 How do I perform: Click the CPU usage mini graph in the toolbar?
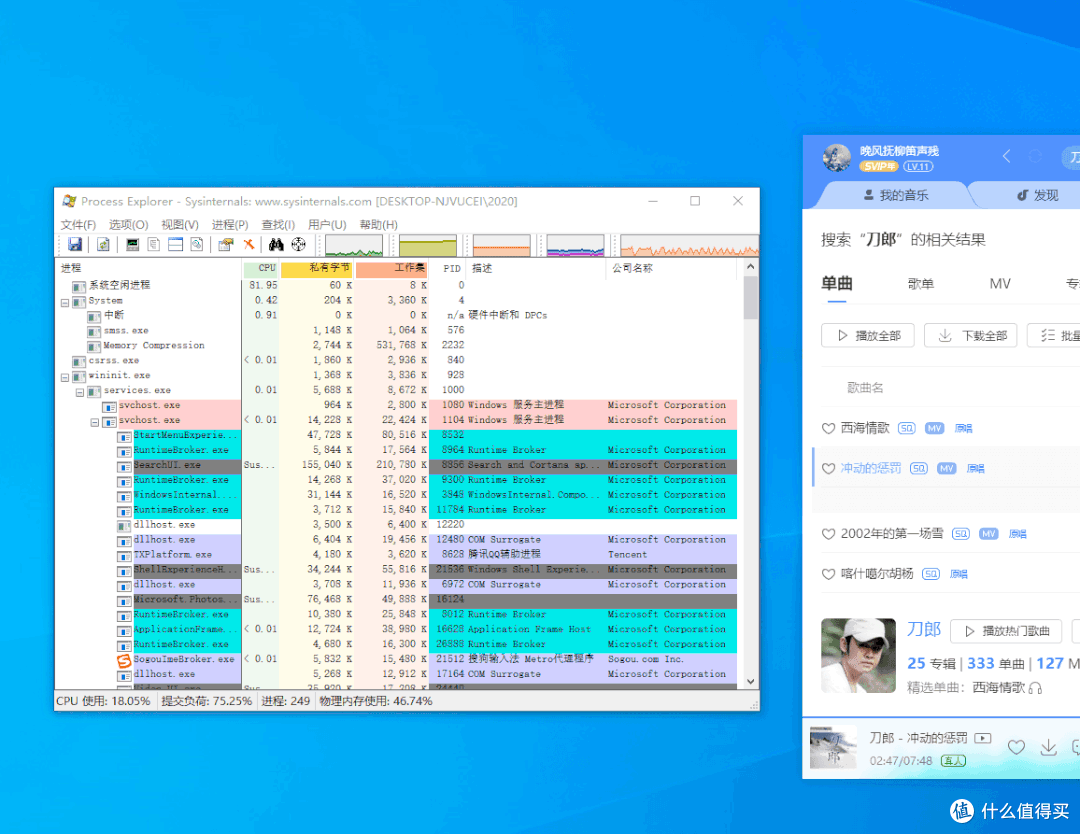tap(354, 245)
